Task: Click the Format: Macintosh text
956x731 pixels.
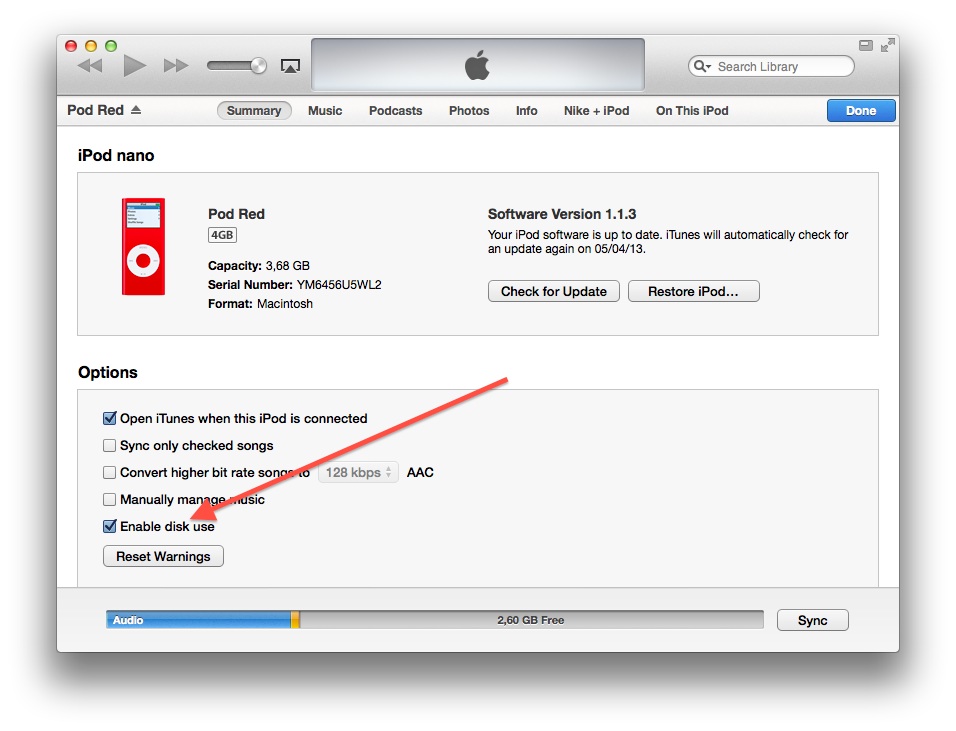Action: (260, 304)
